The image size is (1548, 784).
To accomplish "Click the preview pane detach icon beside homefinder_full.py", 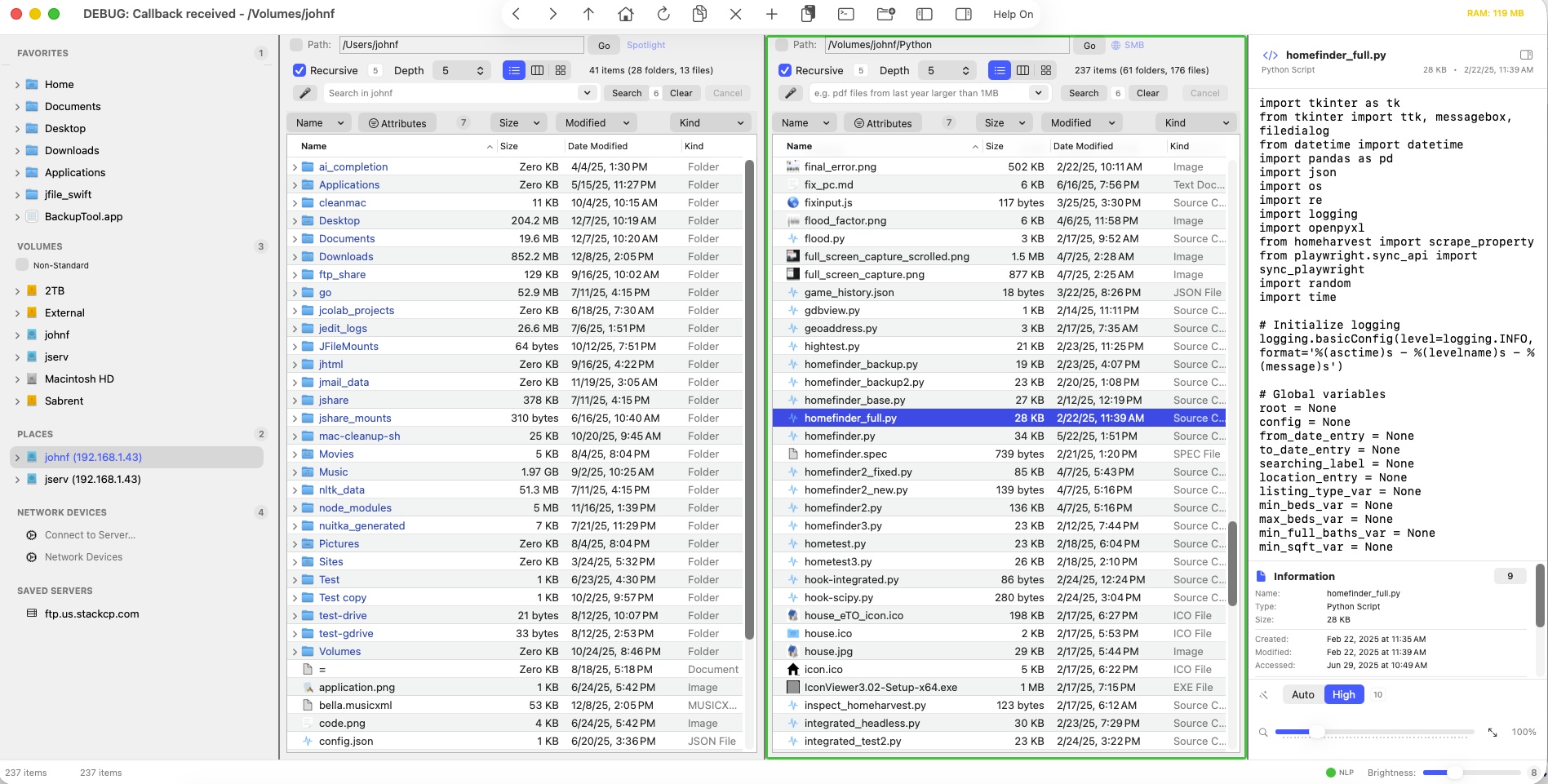I will pos(1526,55).
